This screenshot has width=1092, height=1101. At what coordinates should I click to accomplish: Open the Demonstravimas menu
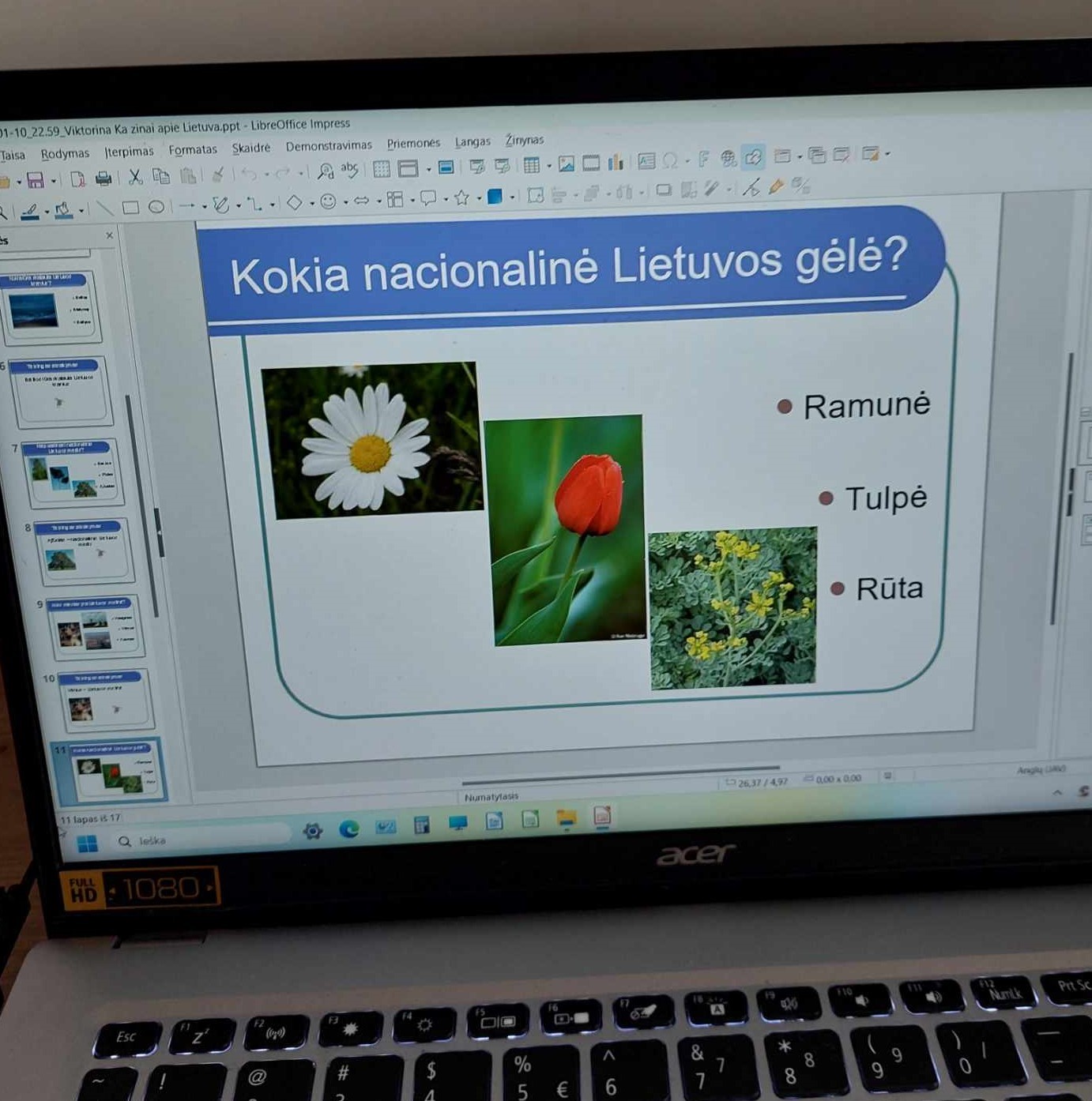pos(329,145)
